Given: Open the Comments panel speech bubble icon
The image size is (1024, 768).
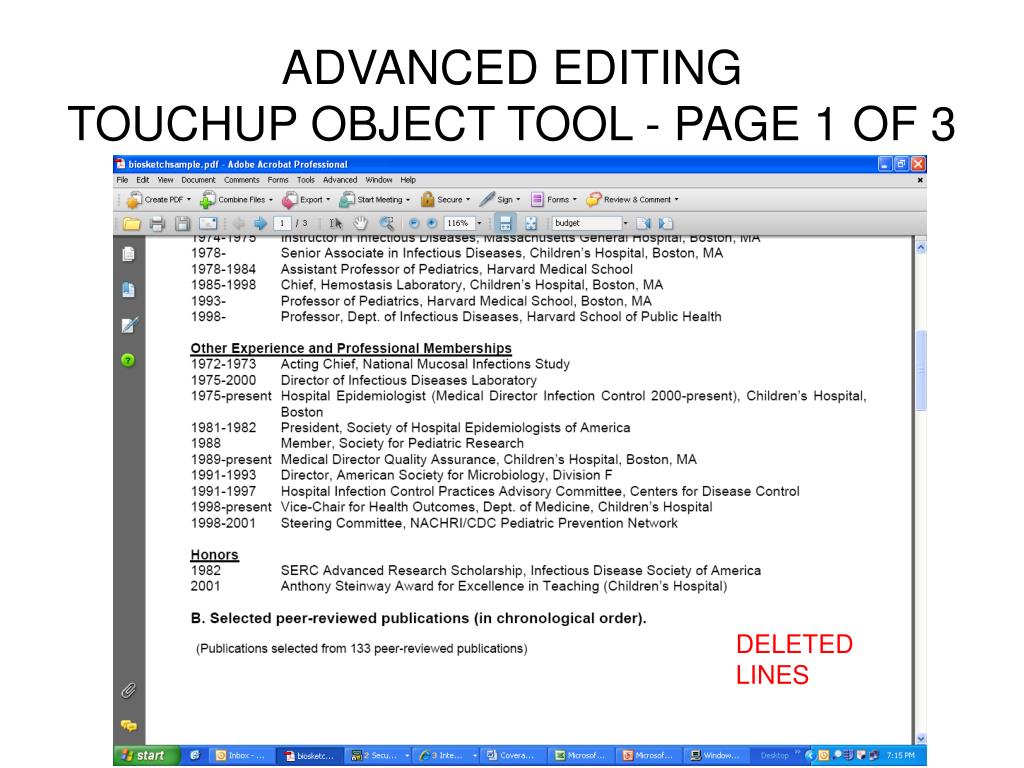Looking at the screenshot, I should click(129, 726).
